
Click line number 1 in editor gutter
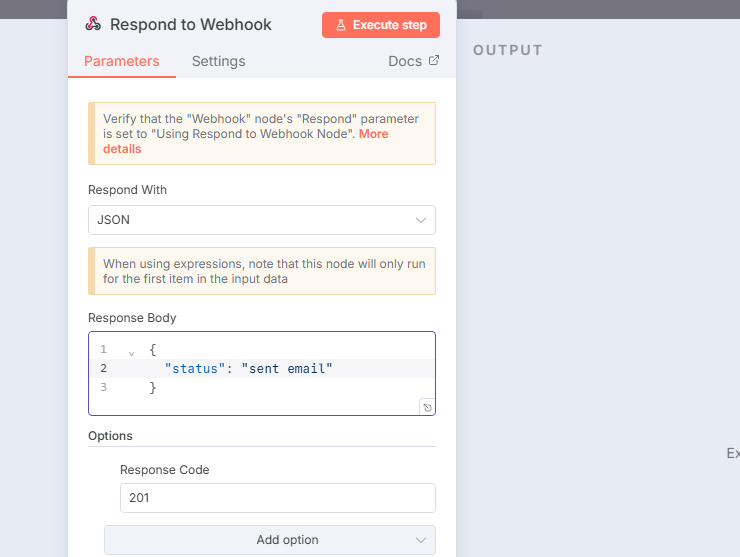point(103,349)
